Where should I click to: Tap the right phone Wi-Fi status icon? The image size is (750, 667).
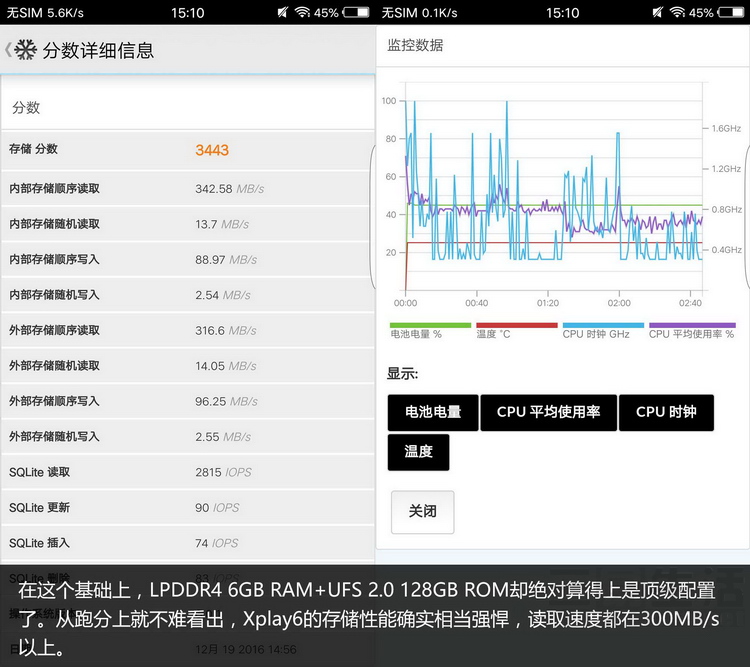coord(677,13)
